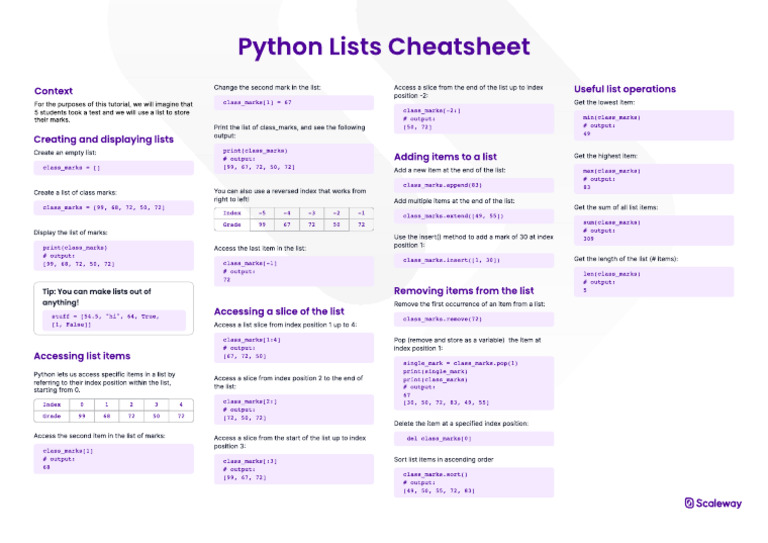
Task: Click the code "class_marks[2:]"
Action: pos(250,401)
